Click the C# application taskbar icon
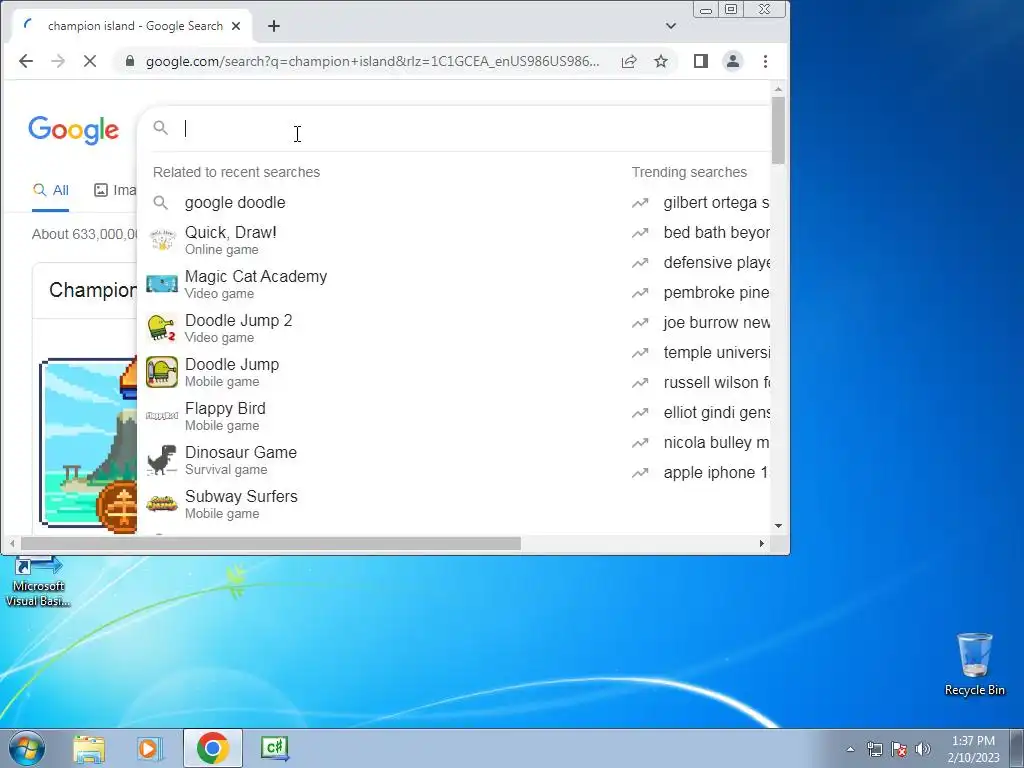Screen dimensions: 1024x768 point(274,748)
